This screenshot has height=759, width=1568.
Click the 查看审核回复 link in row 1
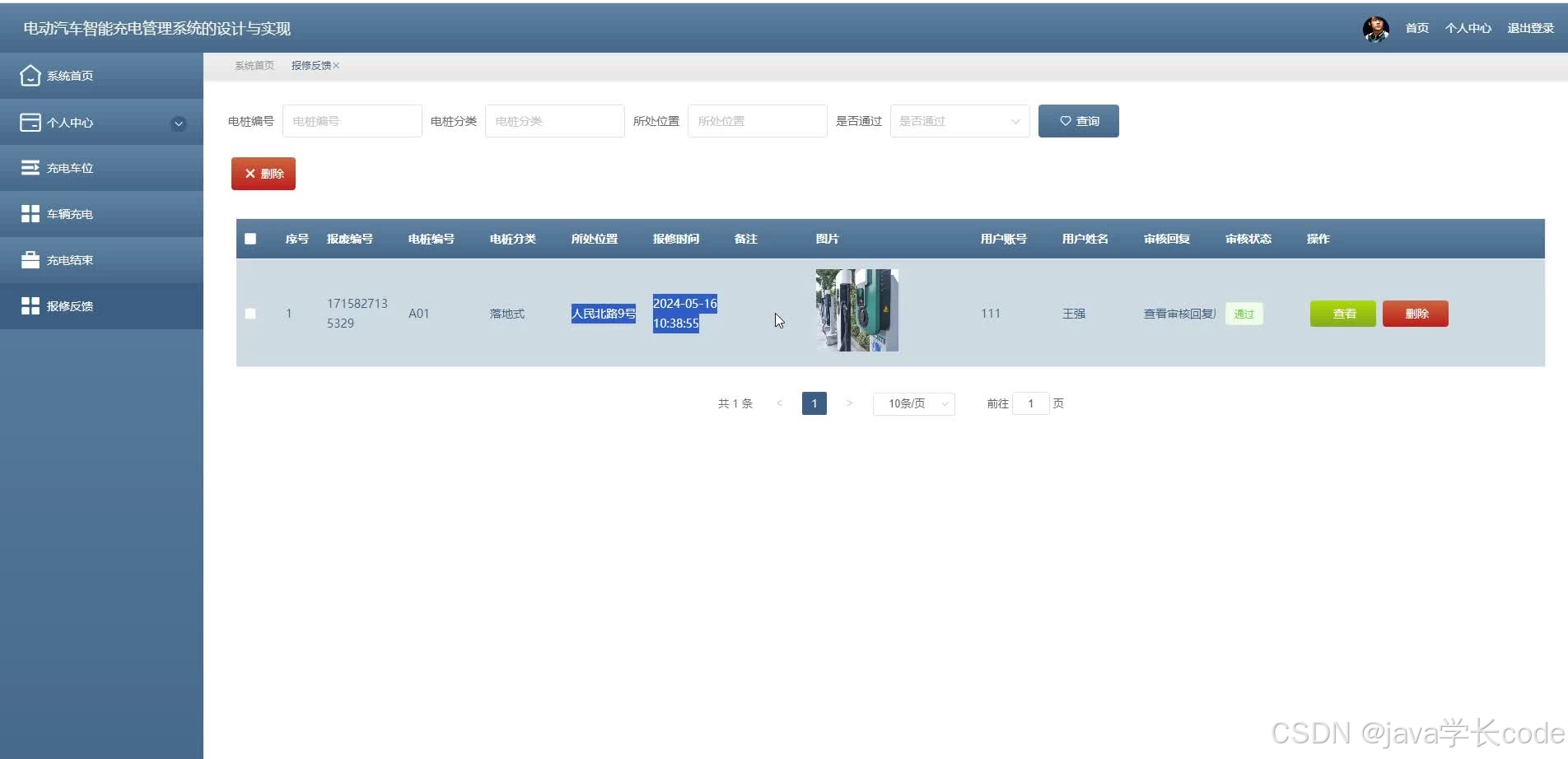coord(1180,314)
